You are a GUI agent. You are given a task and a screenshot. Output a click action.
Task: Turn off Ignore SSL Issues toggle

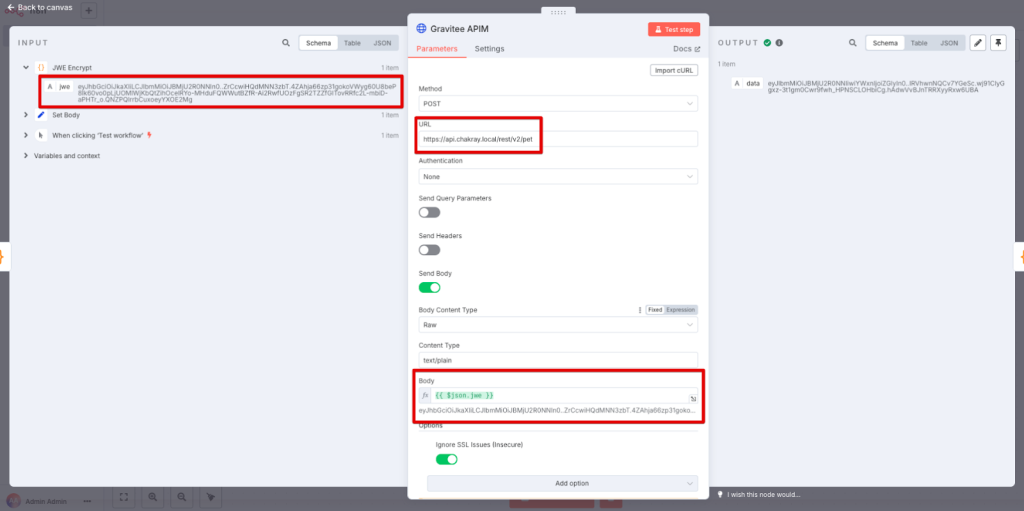[x=447, y=459]
